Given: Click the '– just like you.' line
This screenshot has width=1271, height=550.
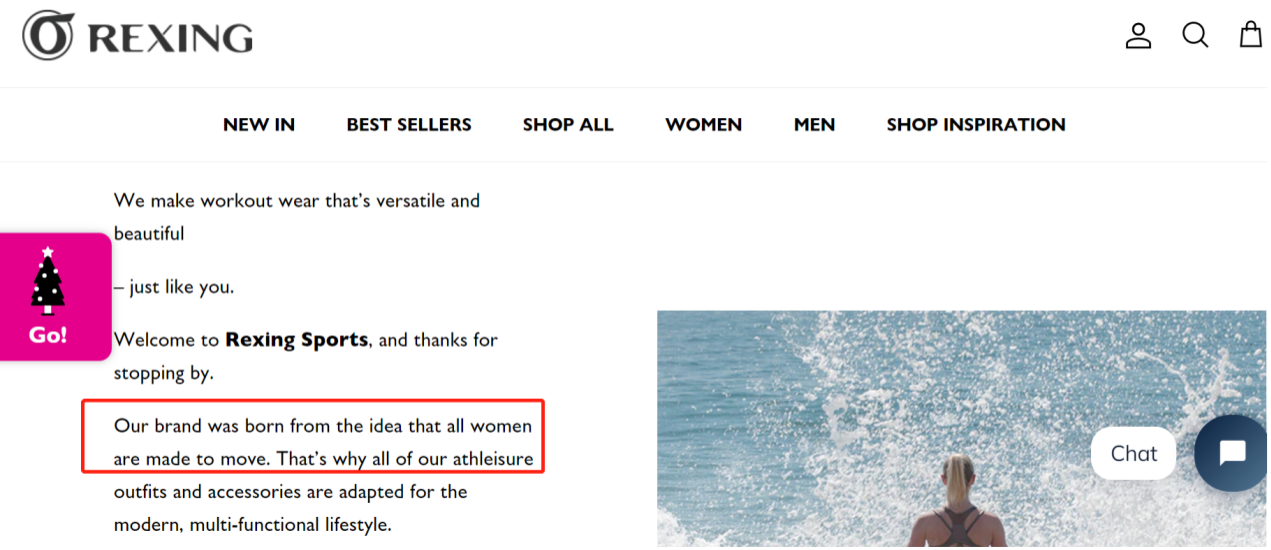Looking at the screenshot, I should (x=173, y=287).
